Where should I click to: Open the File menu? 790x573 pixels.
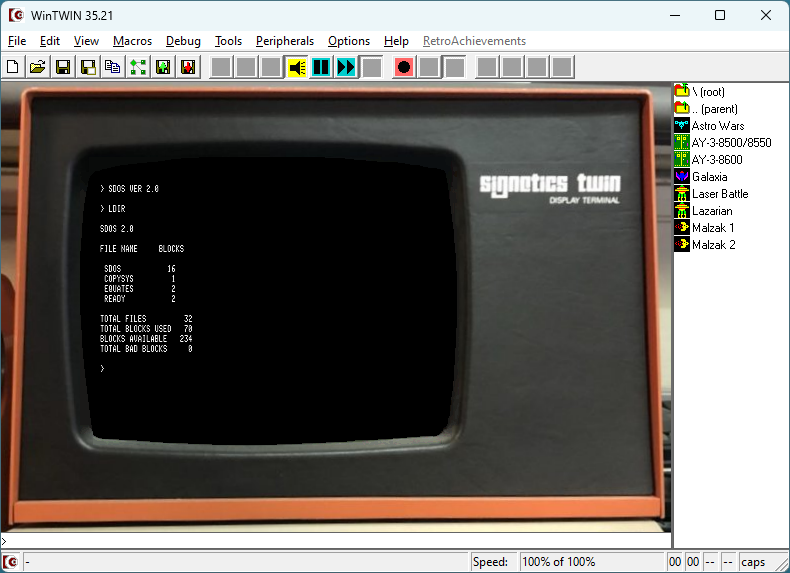[x=17, y=41]
